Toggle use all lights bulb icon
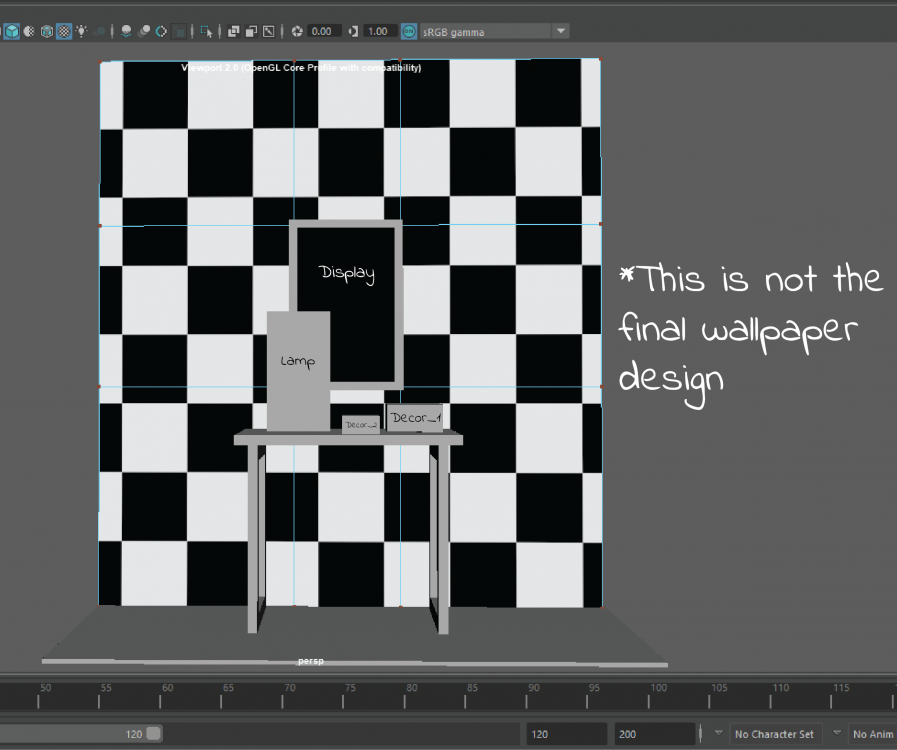 point(81,31)
